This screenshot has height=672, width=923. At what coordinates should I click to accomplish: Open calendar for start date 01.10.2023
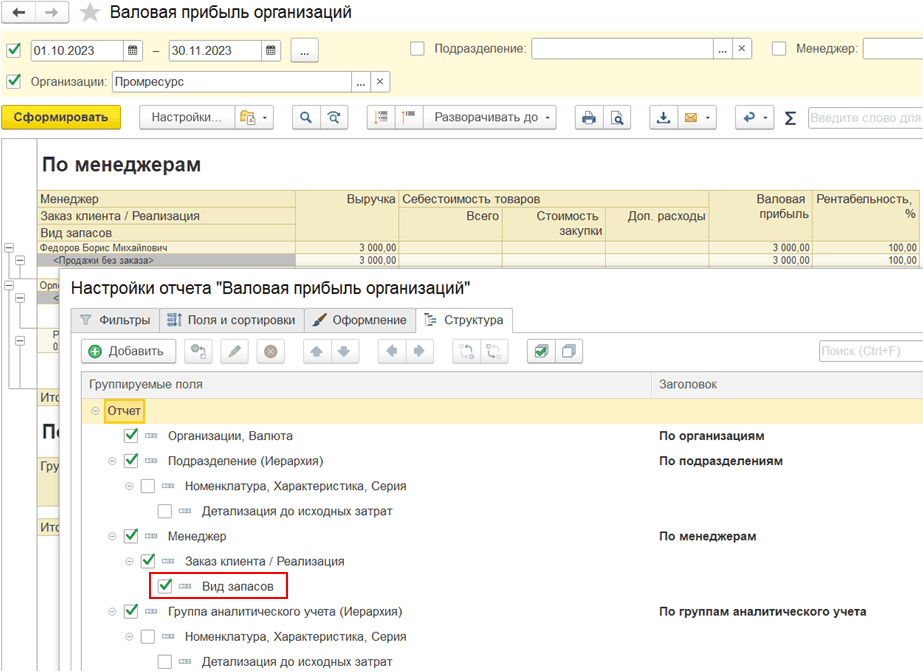(132, 51)
